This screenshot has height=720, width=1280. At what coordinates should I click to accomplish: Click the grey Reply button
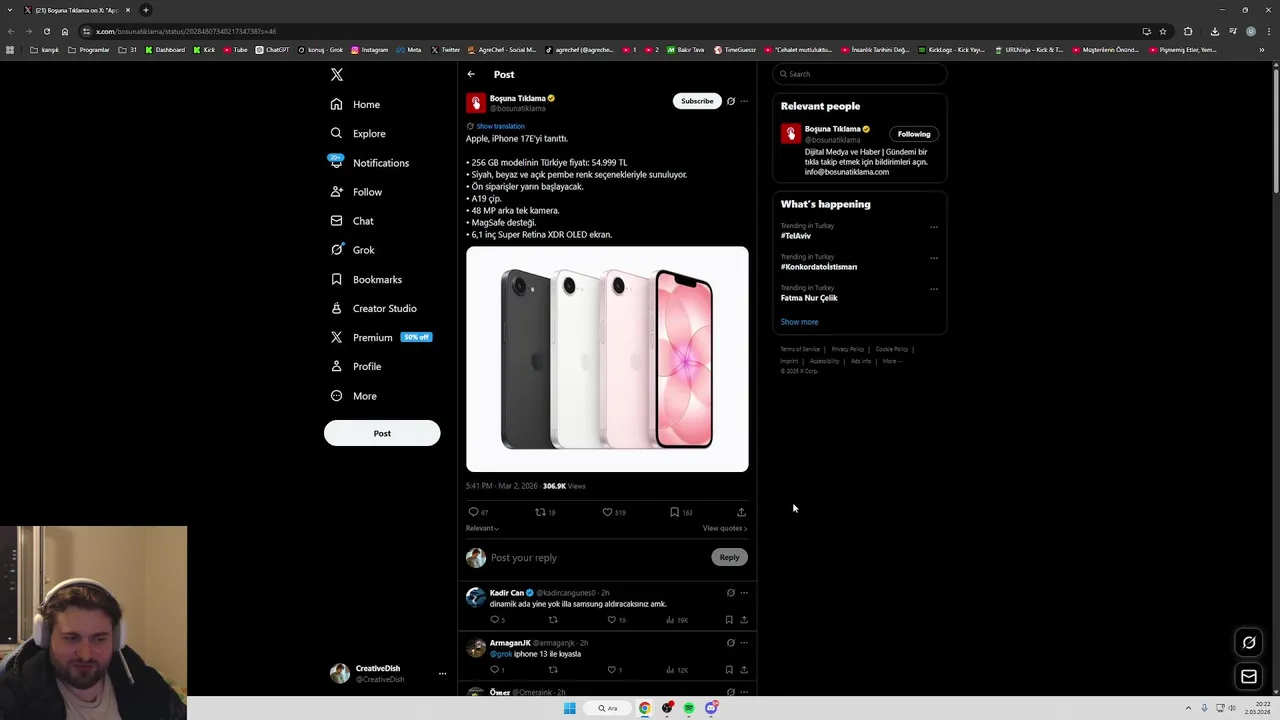tap(729, 557)
